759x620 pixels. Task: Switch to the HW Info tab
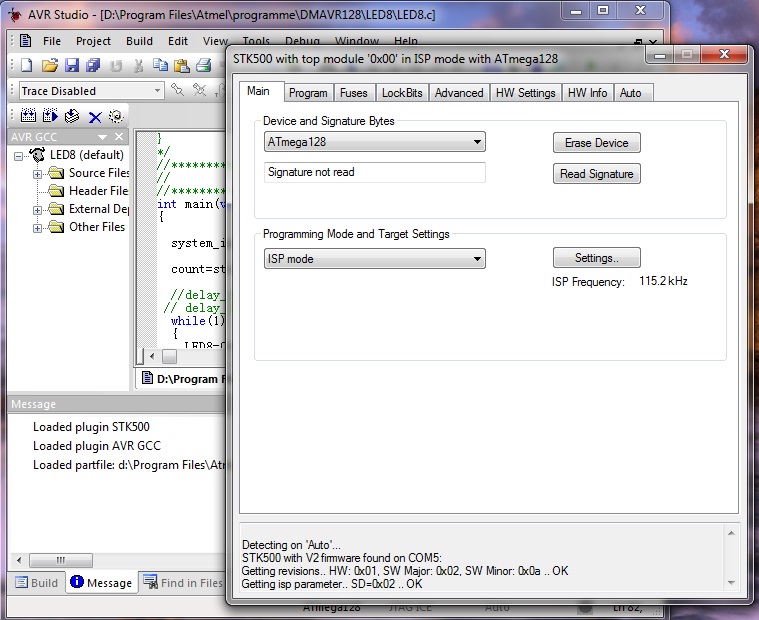pos(588,93)
